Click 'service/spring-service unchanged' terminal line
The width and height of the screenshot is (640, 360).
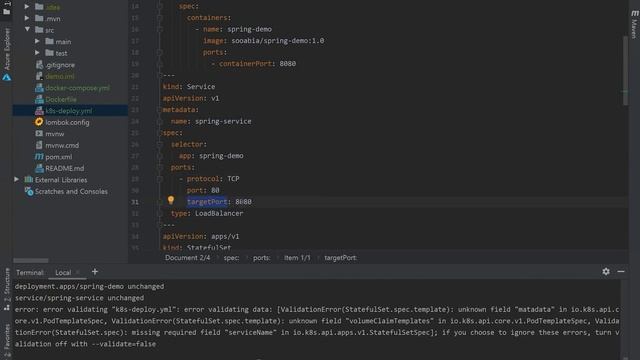pos(80,298)
